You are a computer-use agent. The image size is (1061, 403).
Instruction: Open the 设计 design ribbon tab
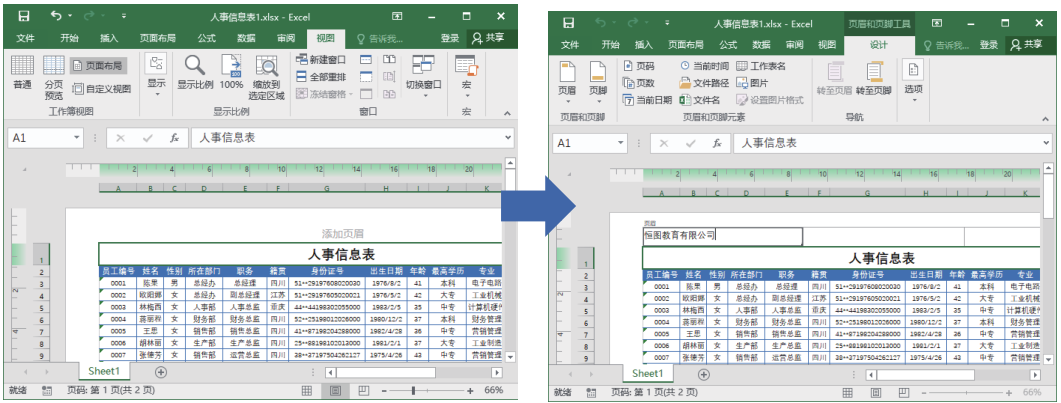878,45
